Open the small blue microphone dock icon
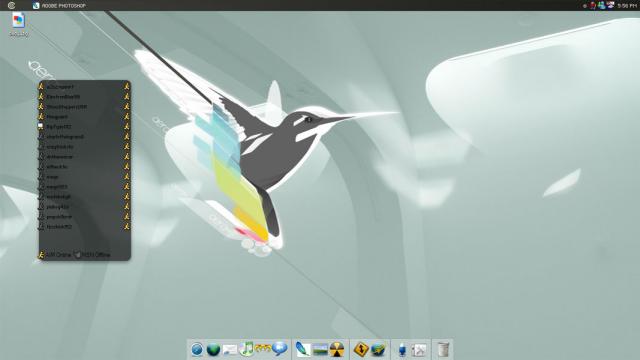Screen dimensions: 640x360 tap(402, 350)
